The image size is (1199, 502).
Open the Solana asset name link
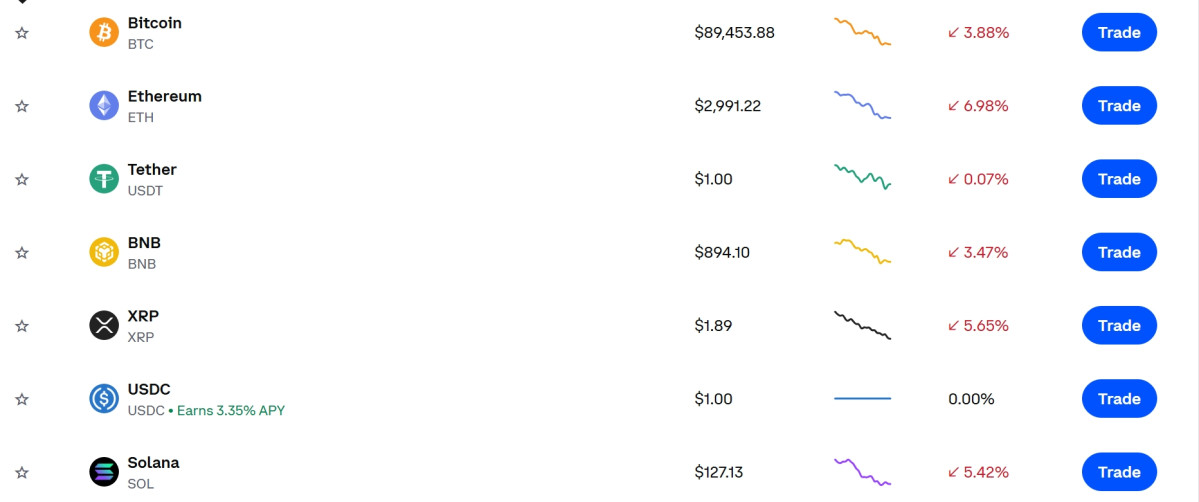(153, 463)
